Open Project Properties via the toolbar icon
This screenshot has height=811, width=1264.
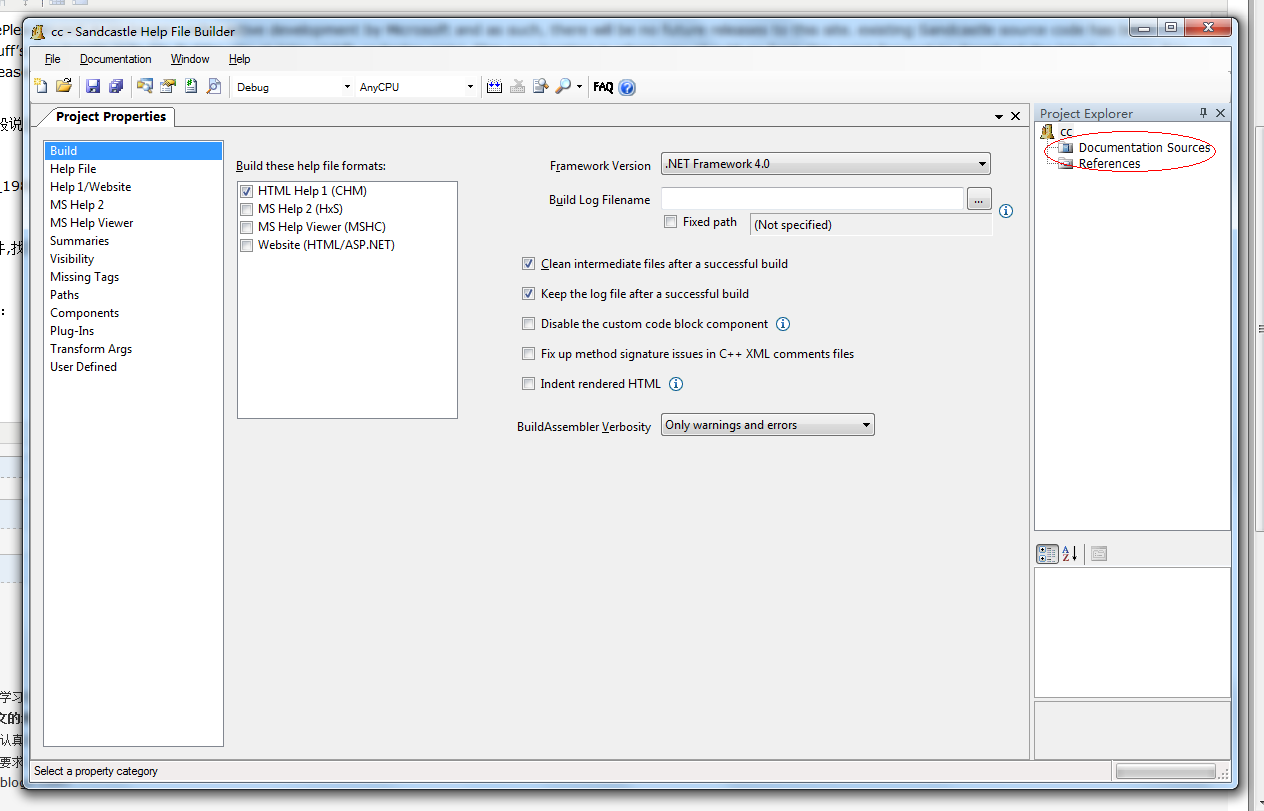168,87
